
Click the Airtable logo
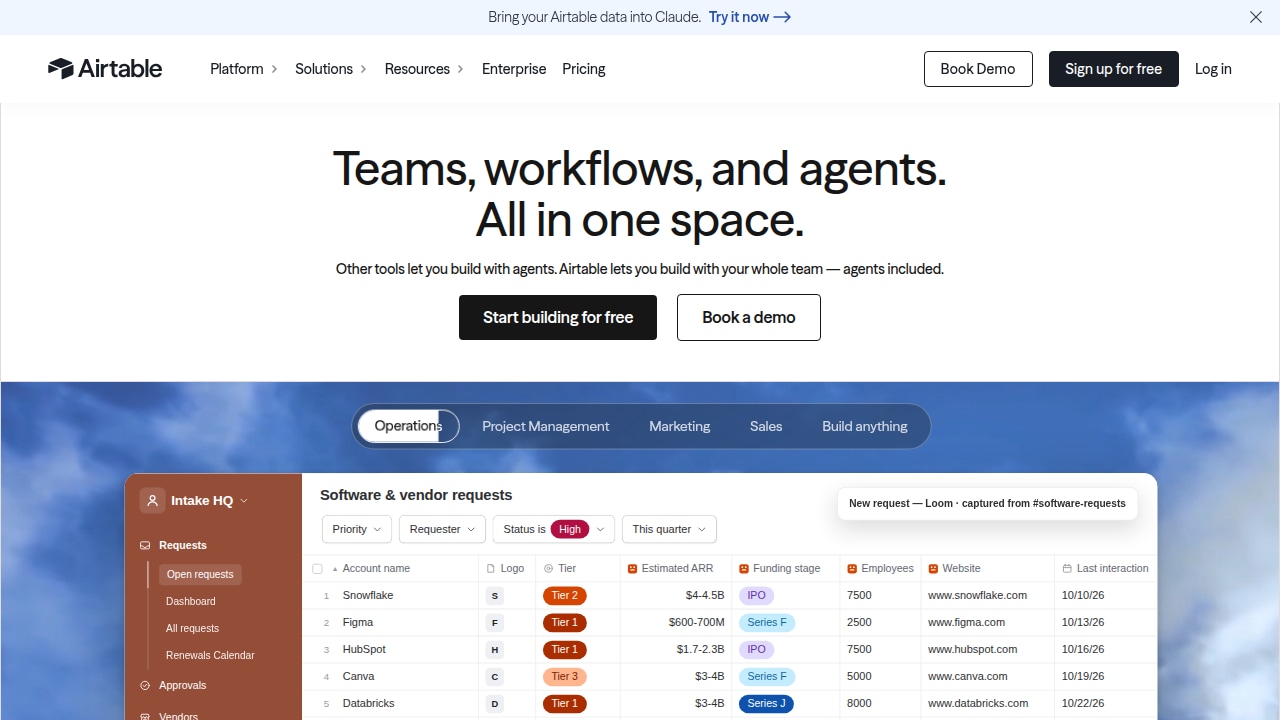click(105, 68)
